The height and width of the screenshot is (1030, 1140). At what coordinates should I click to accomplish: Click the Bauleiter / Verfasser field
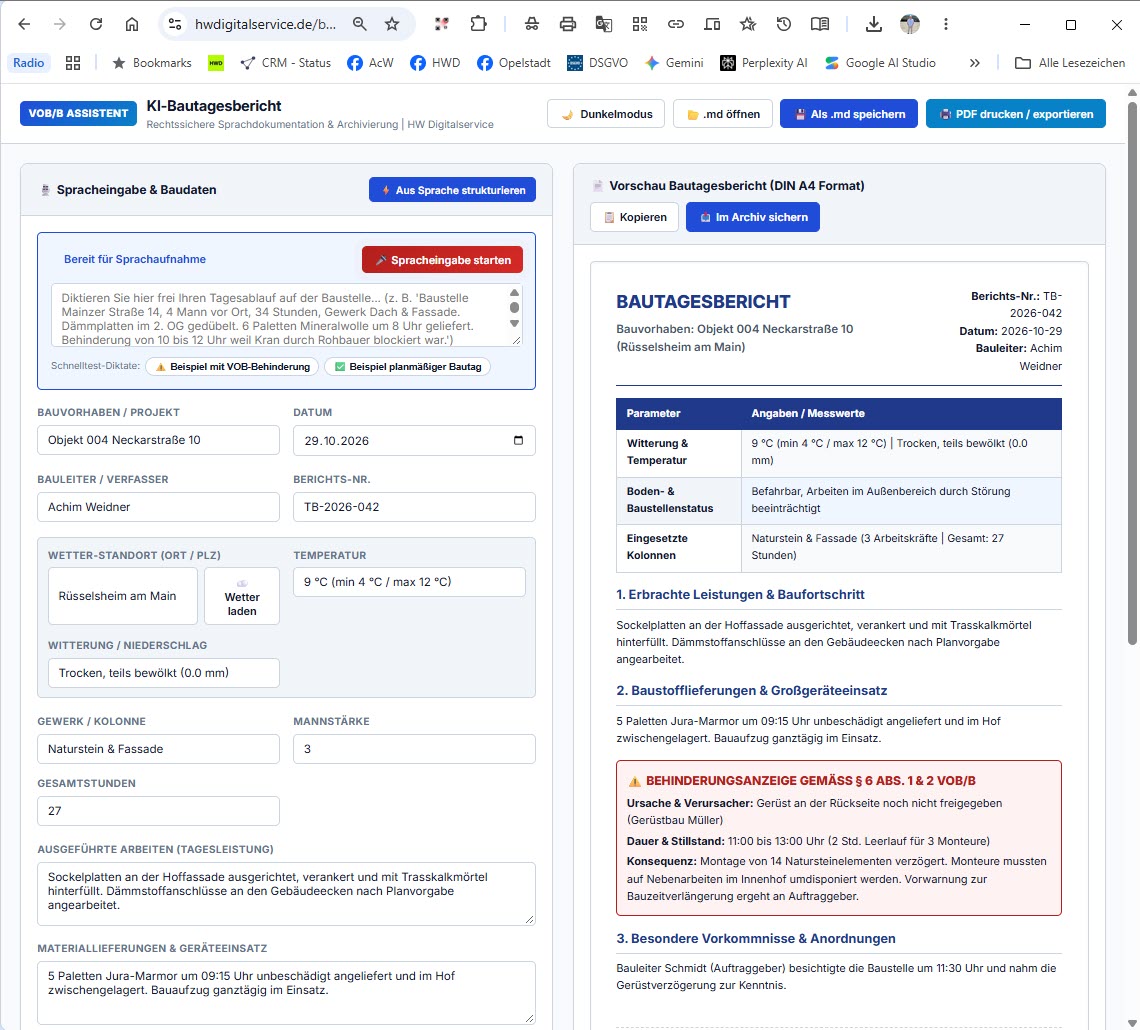pos(158,507)
